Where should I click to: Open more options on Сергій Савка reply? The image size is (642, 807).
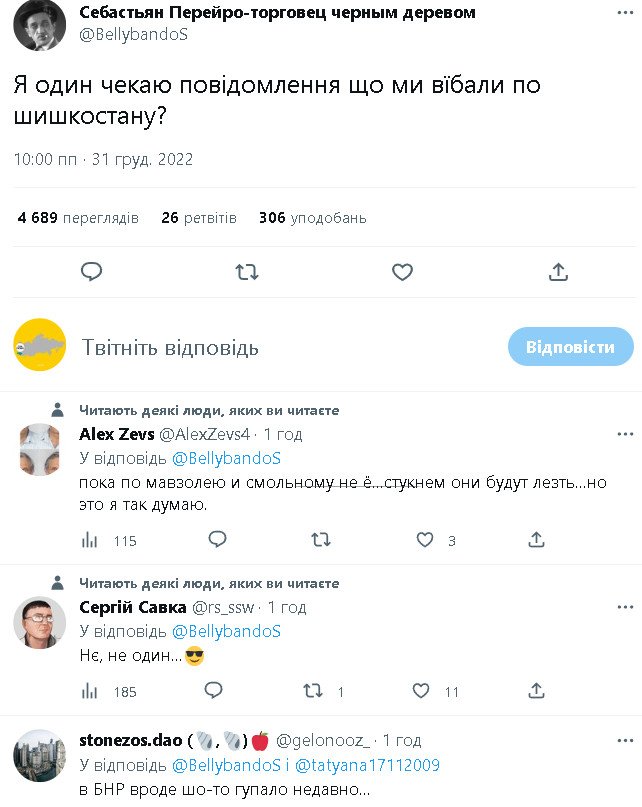[x=625, y=607]
